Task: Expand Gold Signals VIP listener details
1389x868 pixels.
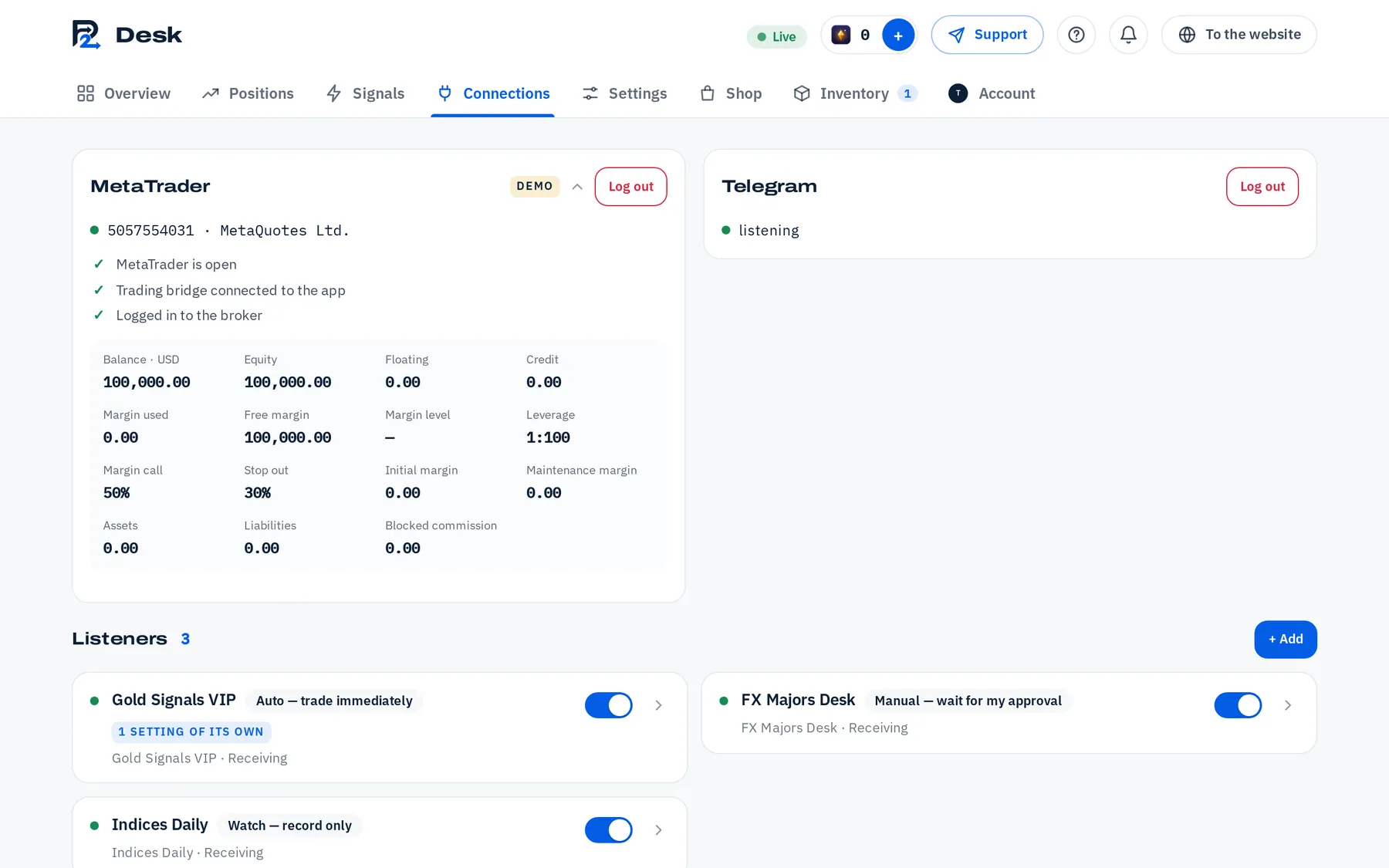Action: click(658, 705)
